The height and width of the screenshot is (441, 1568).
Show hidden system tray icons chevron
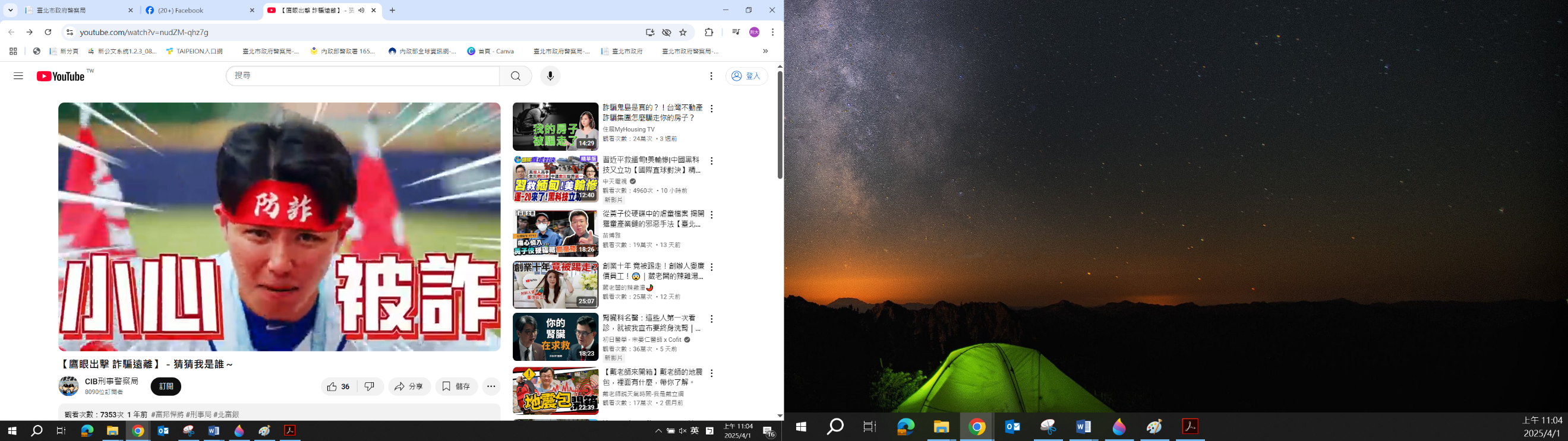point(658,431)
